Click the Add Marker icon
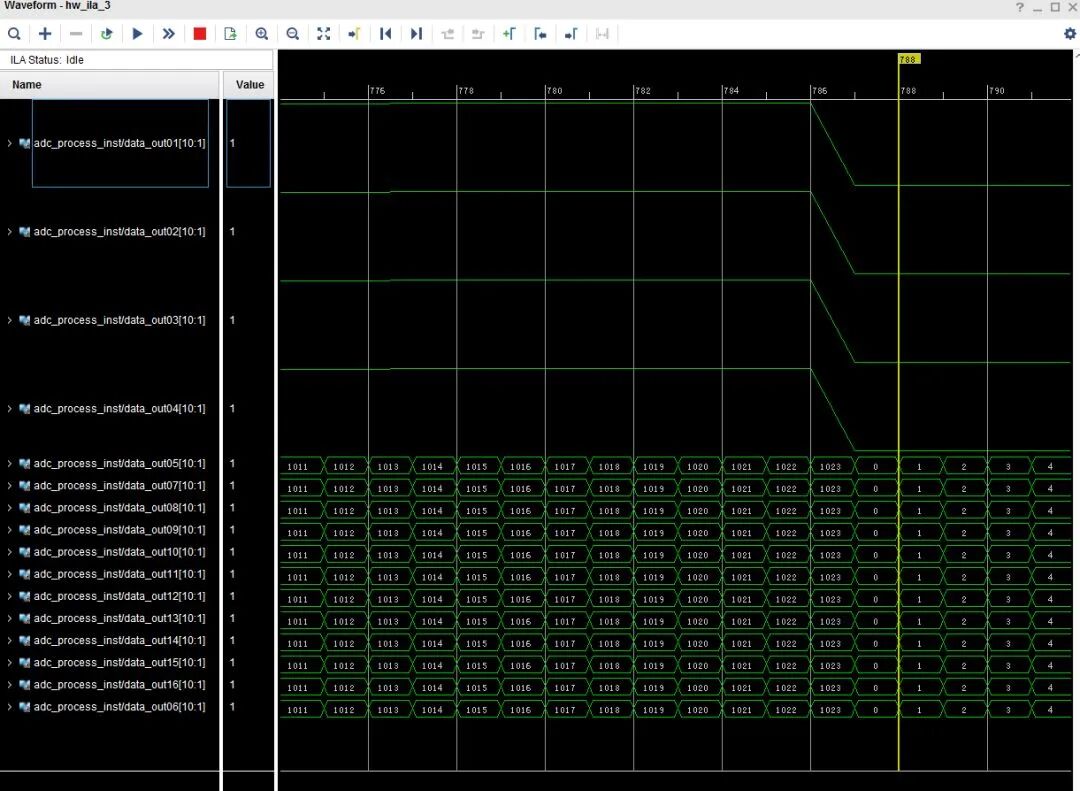Image resolution: width=1080 pixels, height=791 pixels. [x=509, y=34]
